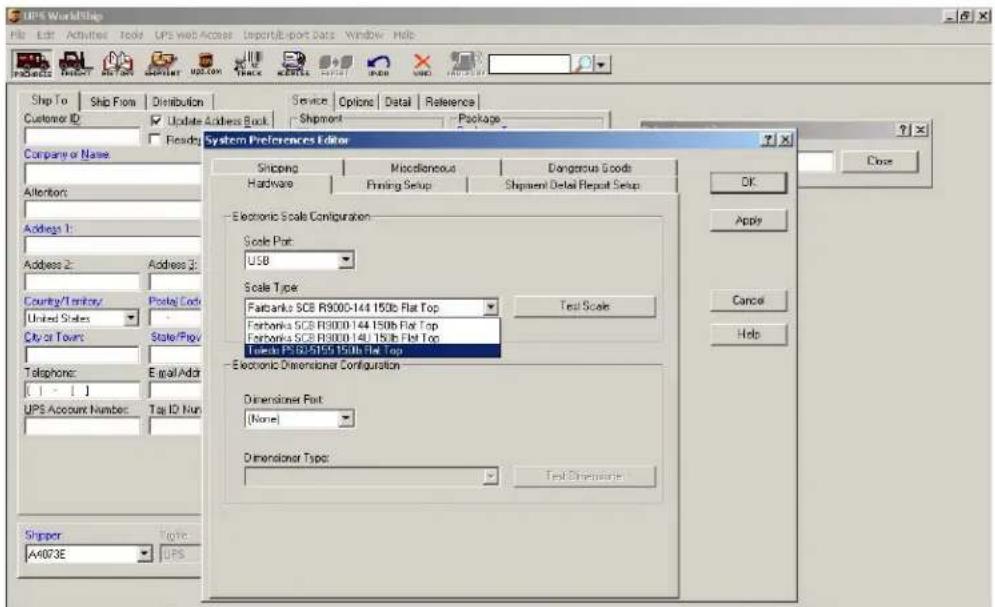Open the File menu
Viewport: 995px width, 607px height.
coord(17,35)
